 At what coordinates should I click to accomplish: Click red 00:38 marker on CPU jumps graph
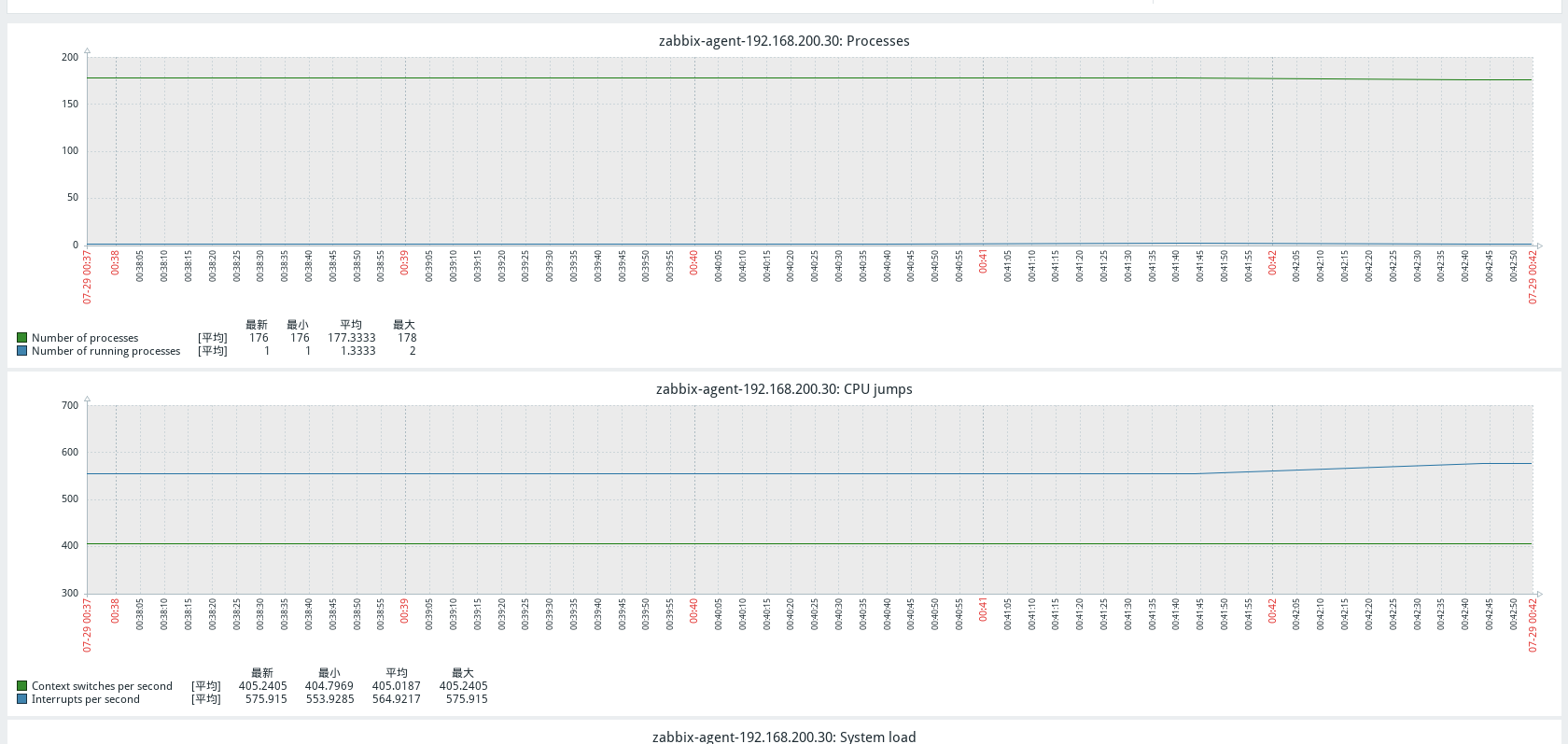click(116, 611)
